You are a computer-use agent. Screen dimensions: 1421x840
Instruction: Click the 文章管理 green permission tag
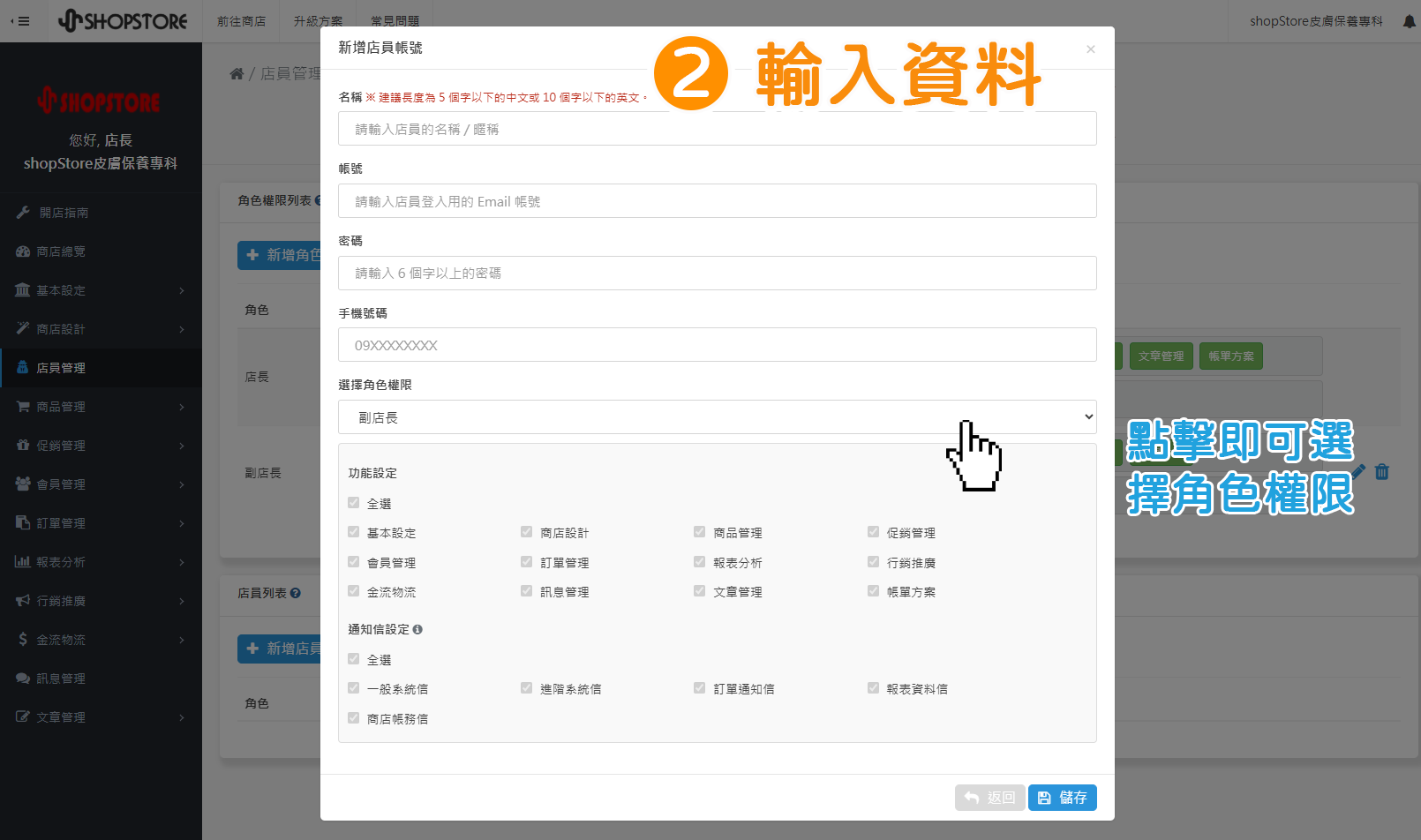1161,356
